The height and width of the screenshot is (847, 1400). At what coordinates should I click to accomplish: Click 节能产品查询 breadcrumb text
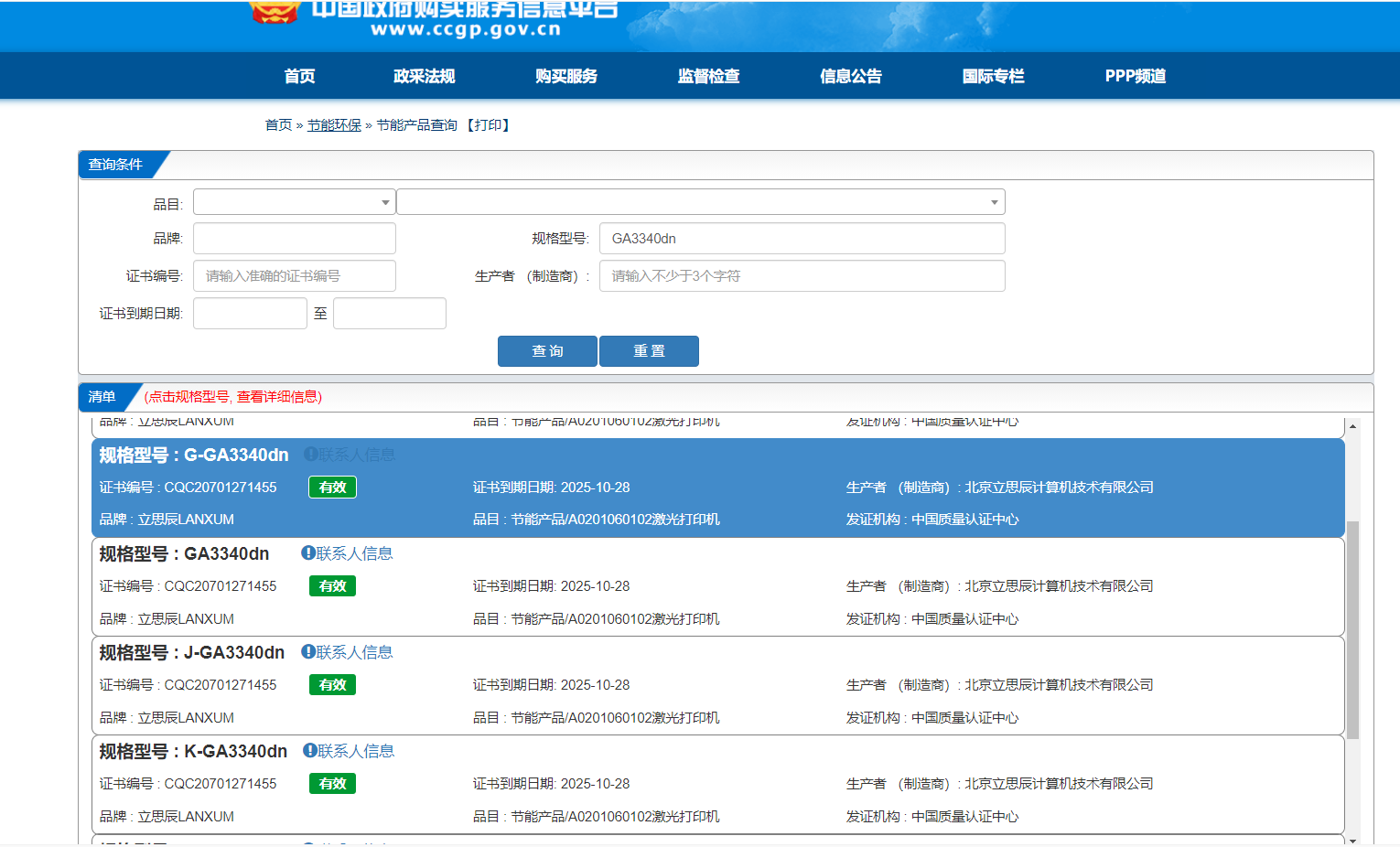click(x=416, y=125)
